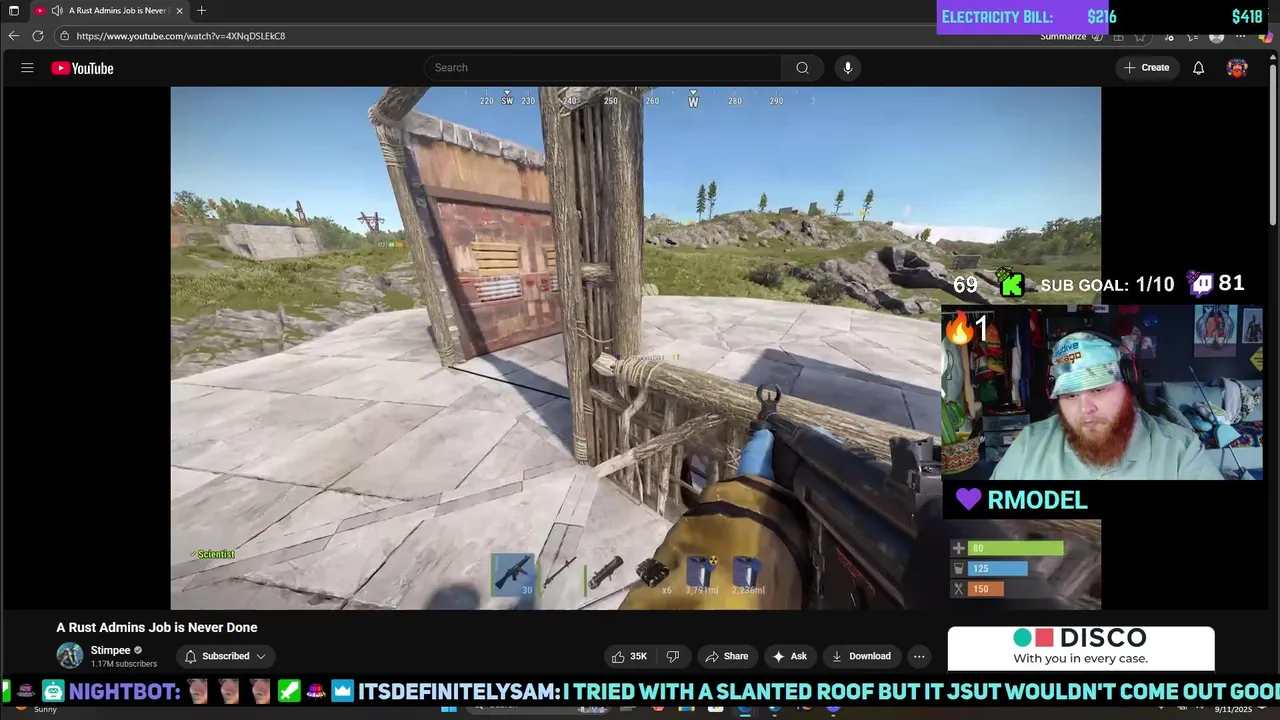Open the YouTube account avatar menu
The height and width of the screenshot is (720, 1280).
[1237, 68]
